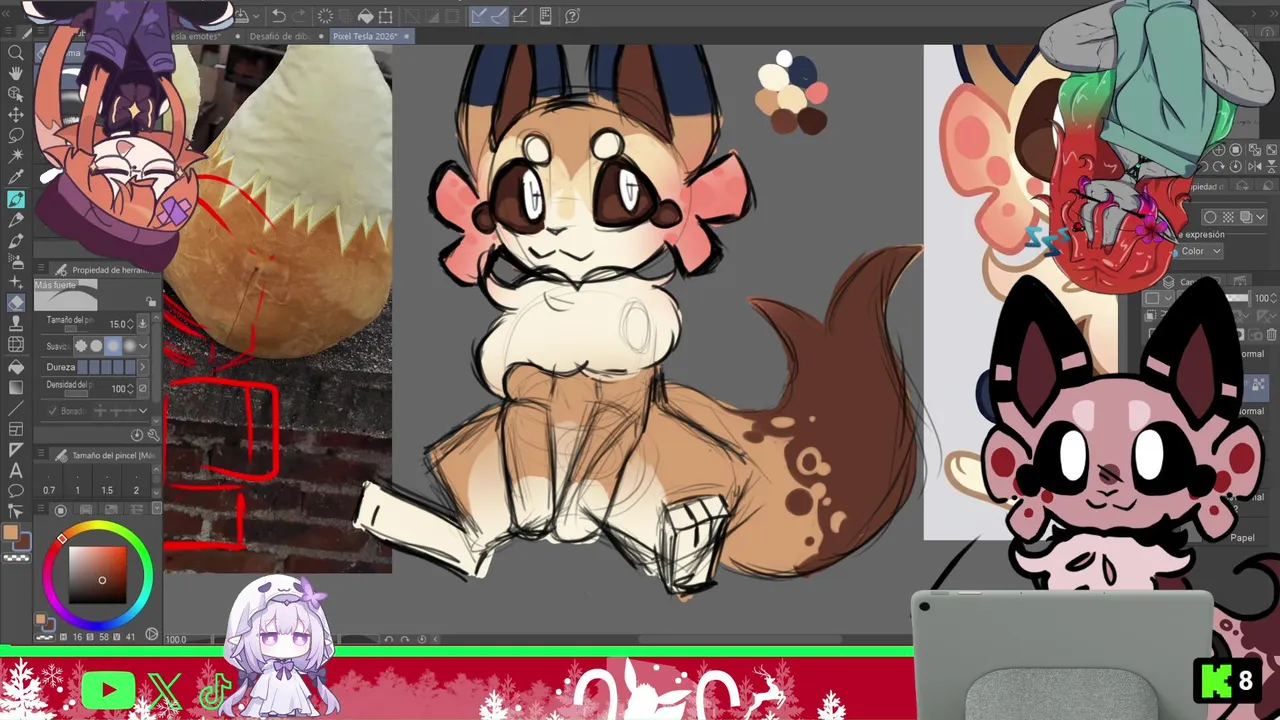Toggle brush density pressure icon beside 100
The image size is (1280, 720).
pyautogui.click(x=143, y=388)
